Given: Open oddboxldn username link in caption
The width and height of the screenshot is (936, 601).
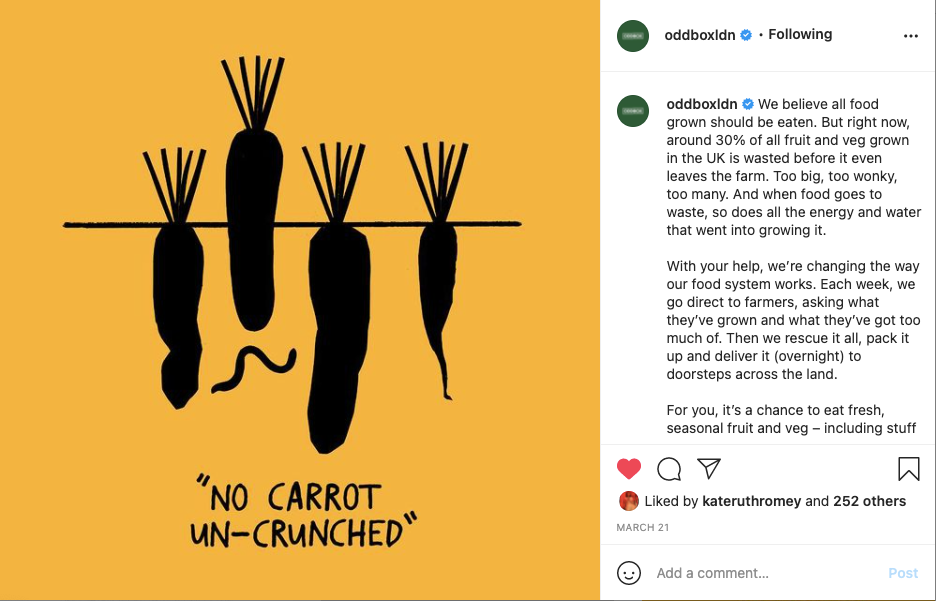Looking at the screenshot, I should pos(702,104).
